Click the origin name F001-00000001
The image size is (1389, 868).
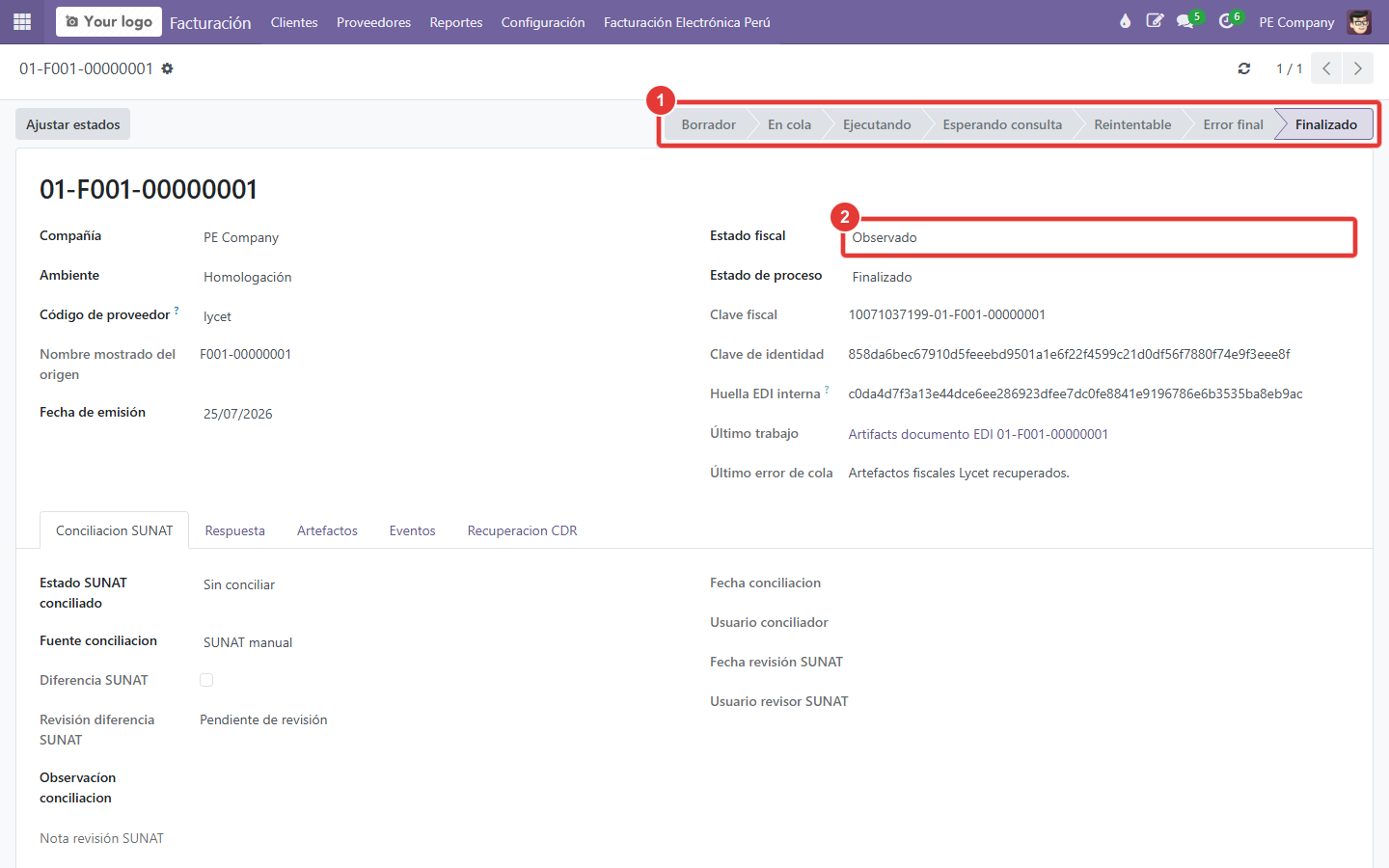coord(245,354)
